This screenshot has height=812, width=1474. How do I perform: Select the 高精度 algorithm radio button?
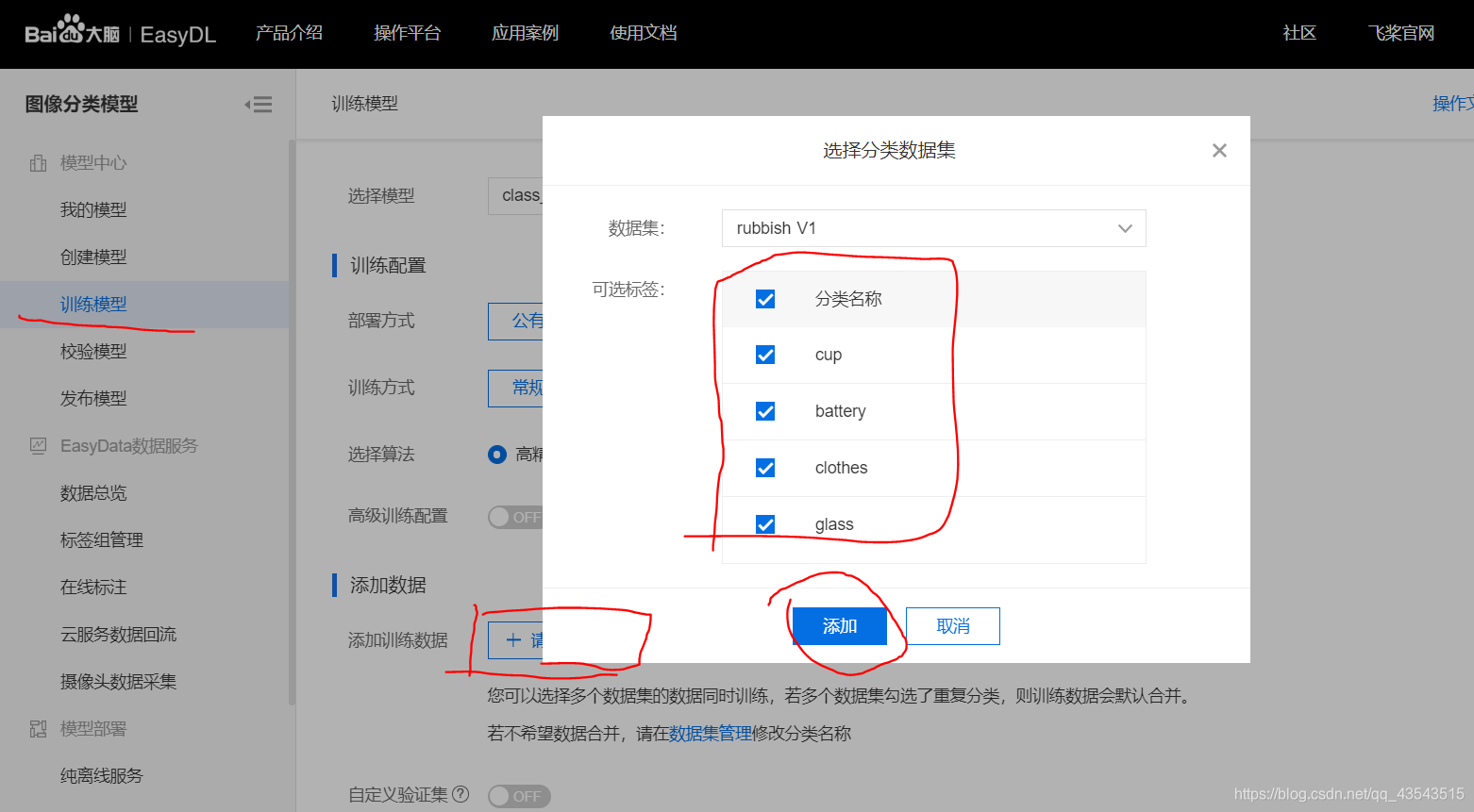point(497,455)
